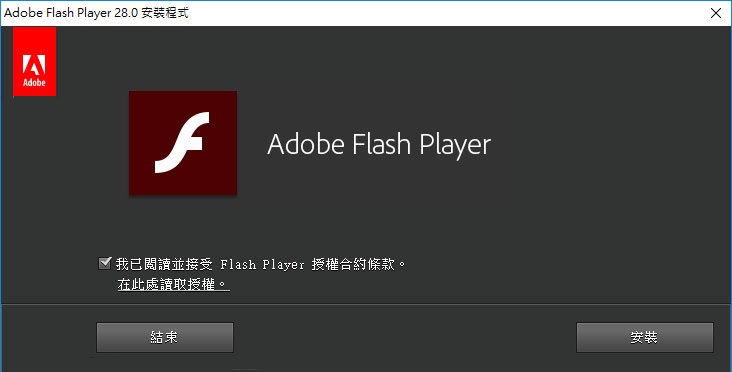The width and height of the screenshot is (732, 372).
Task: Click the red Adobe logo badge
Action: (35, 61)
